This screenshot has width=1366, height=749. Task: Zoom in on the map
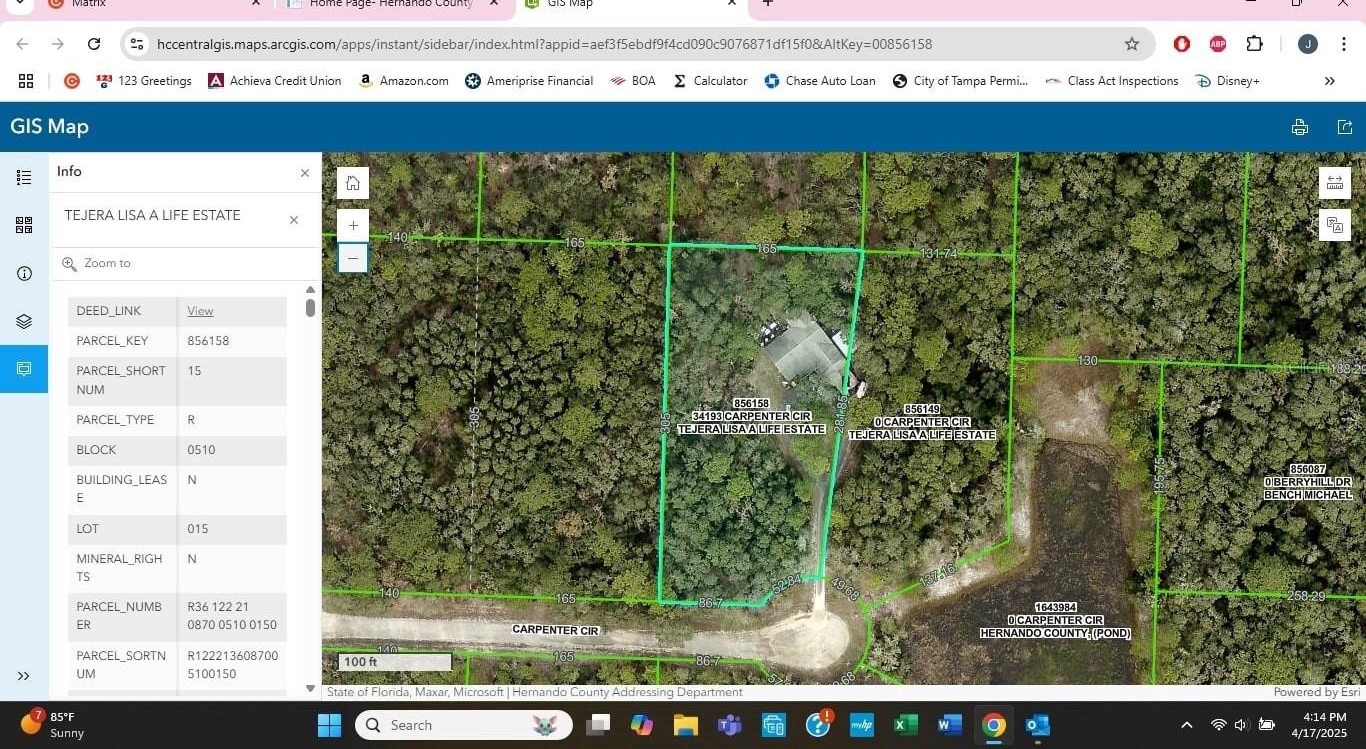(x=353, y=226)
